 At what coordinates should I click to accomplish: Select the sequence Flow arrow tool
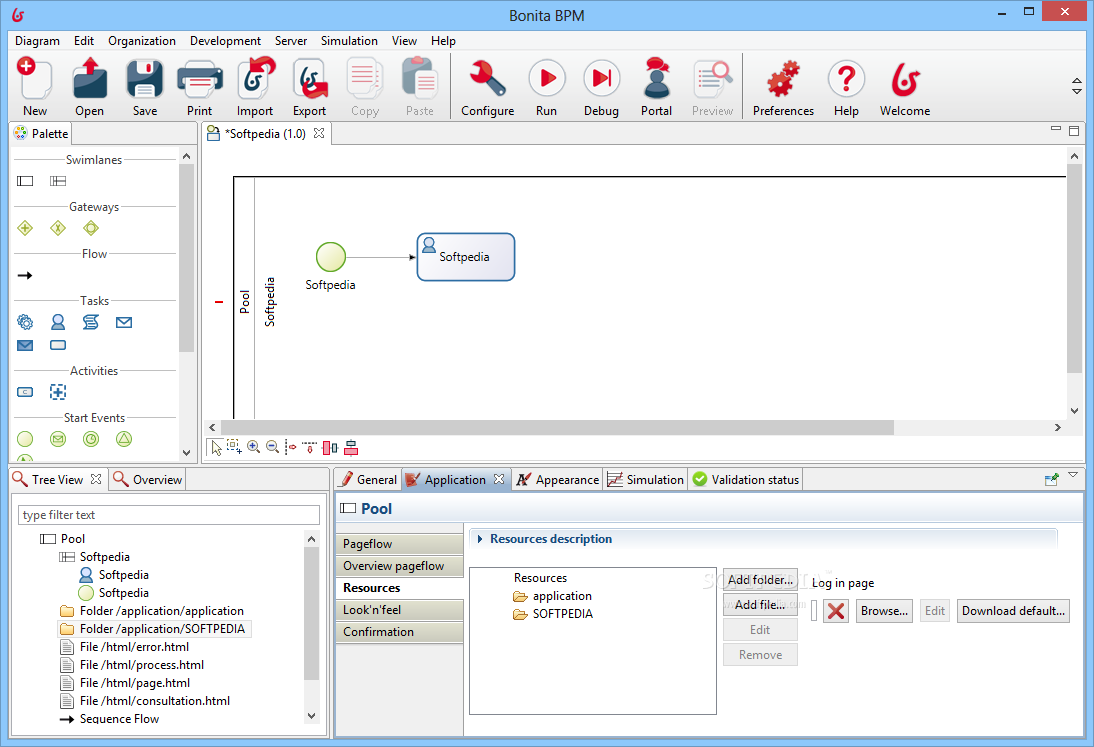click(25, 276)
